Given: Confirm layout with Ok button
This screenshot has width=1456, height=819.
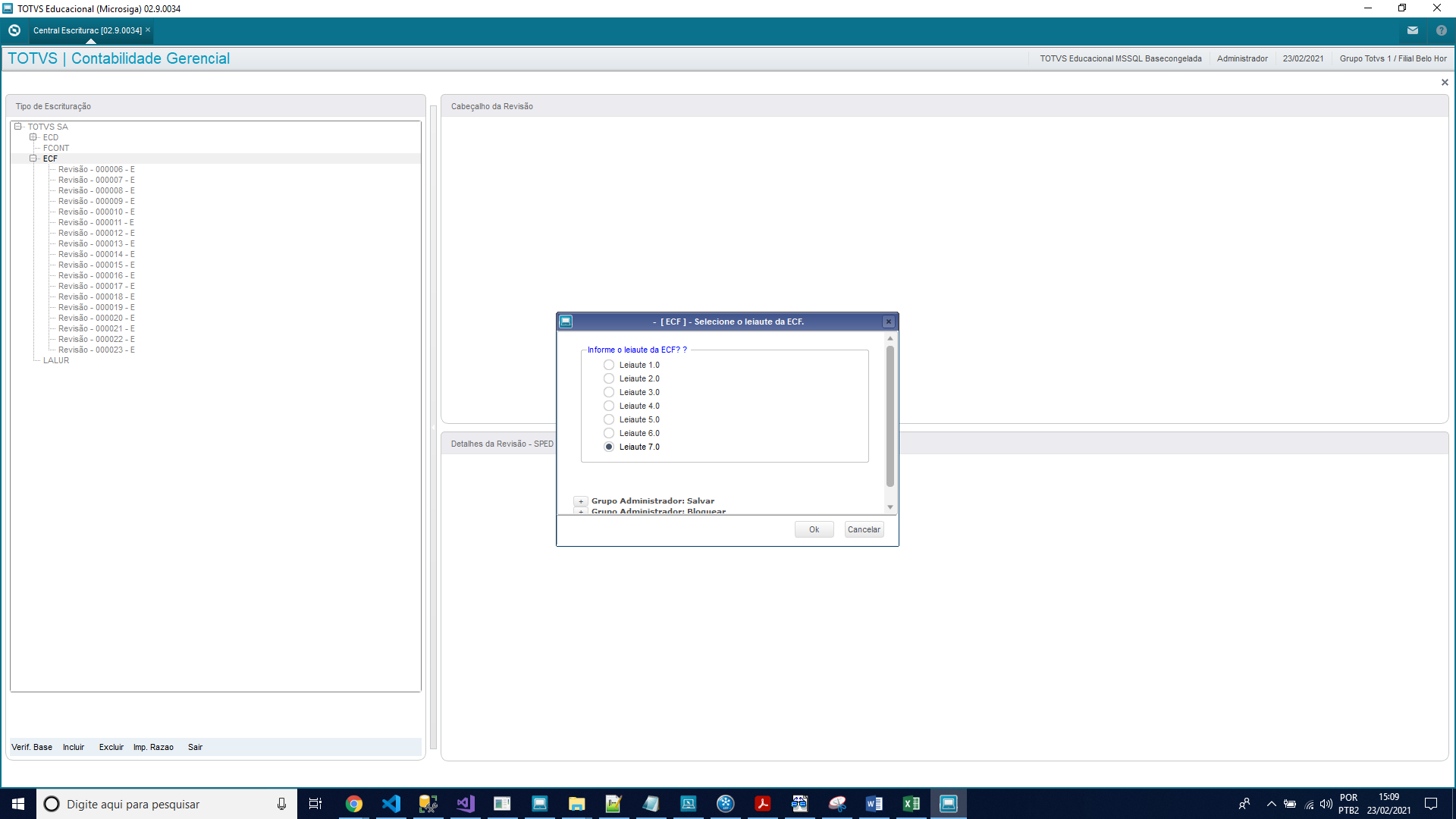Looking at the screenshot, I should point(814,529).
